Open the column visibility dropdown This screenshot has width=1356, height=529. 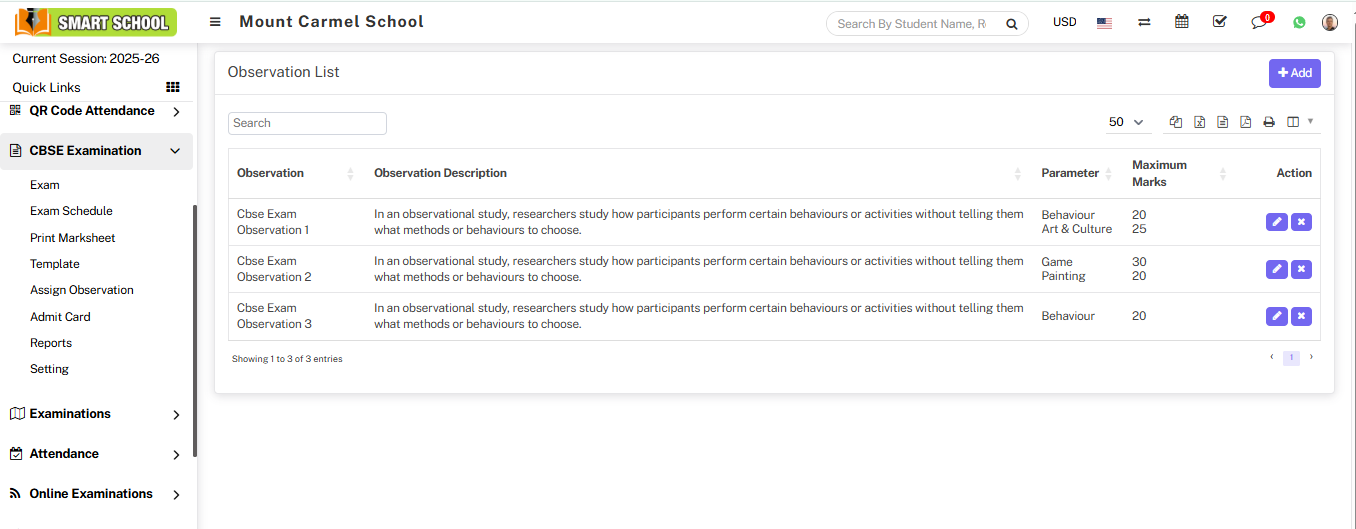pos(1300,122)
